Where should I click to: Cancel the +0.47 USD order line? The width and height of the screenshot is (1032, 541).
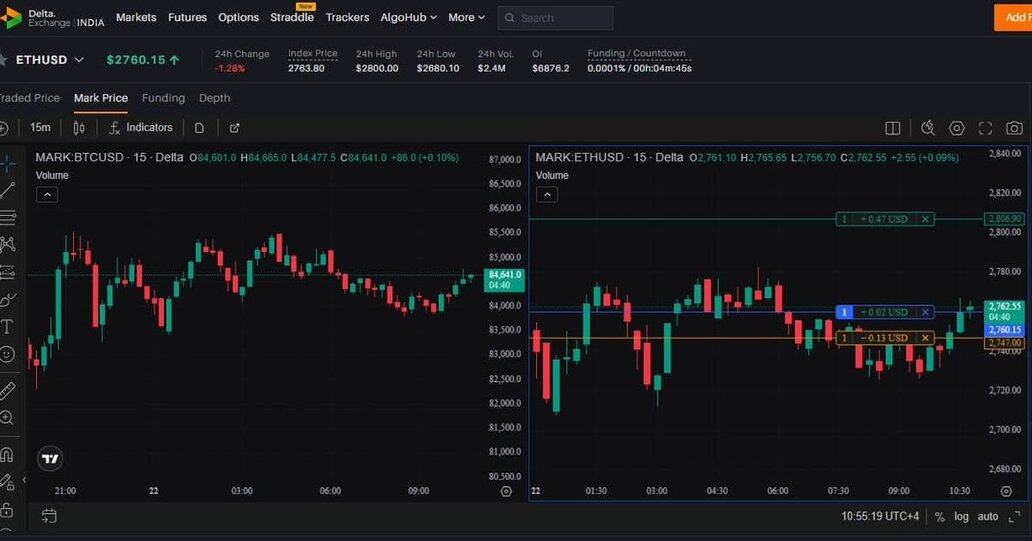[x=925, y=219]
